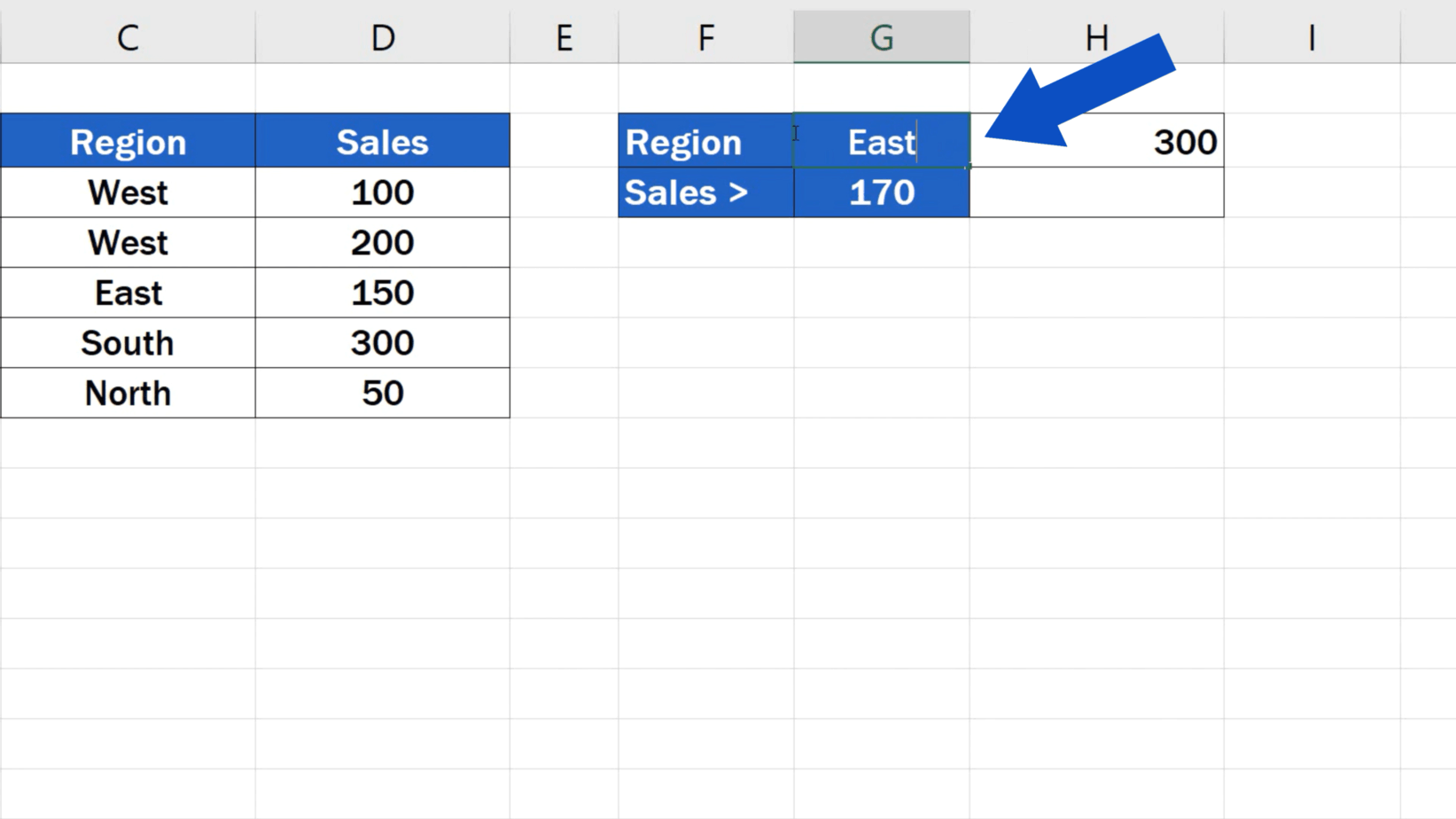Select column H header
Image resolution: width=1456 pixels, height=819 pixels.
pyautogui.click(x=1096, y=37)
